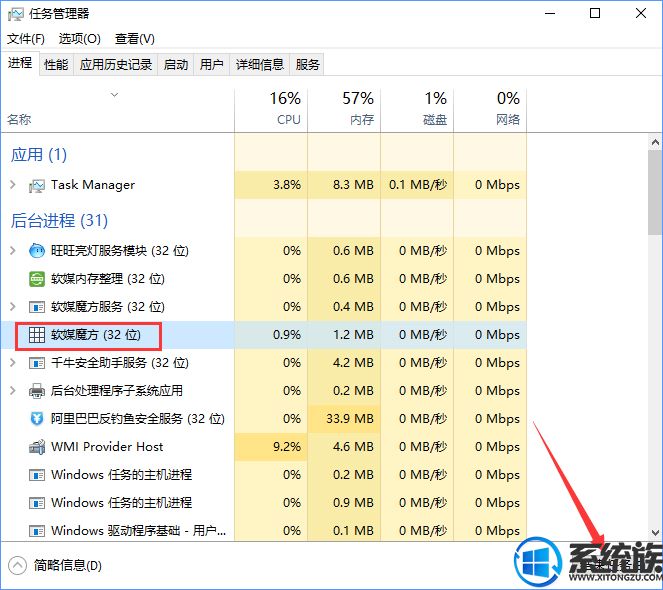The image size is (663, 590).
Task: Switch to the 启动 tab
Action: pos(175,64)
